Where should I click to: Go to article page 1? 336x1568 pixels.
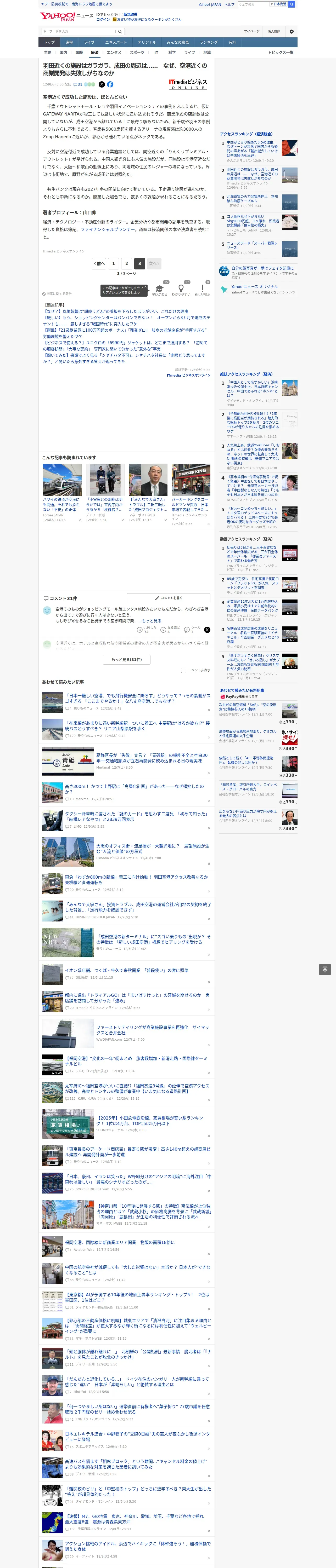113,264
